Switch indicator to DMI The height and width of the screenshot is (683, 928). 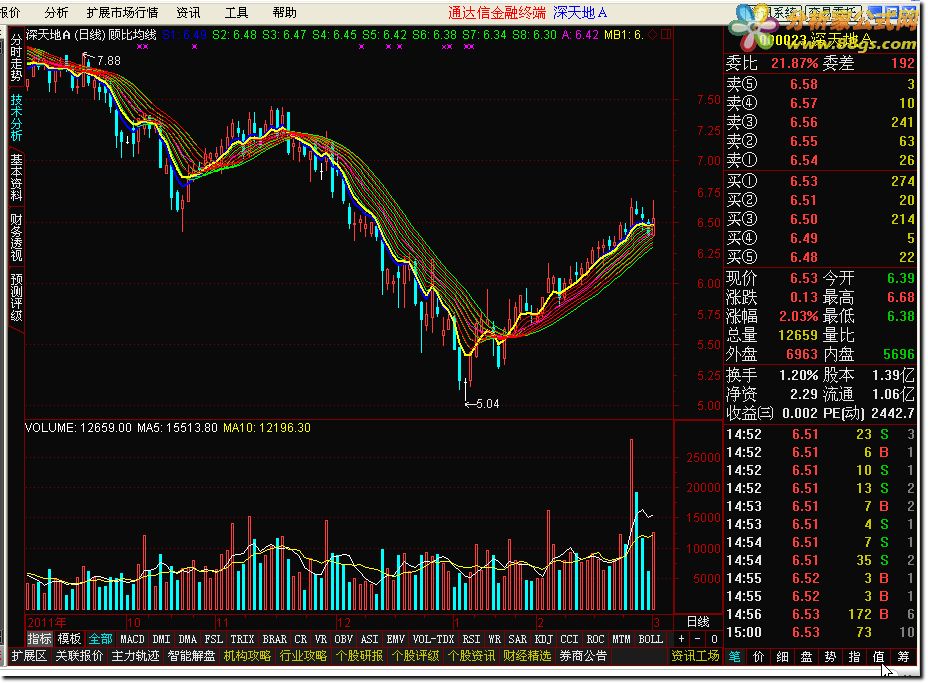(x=161, y=639)
